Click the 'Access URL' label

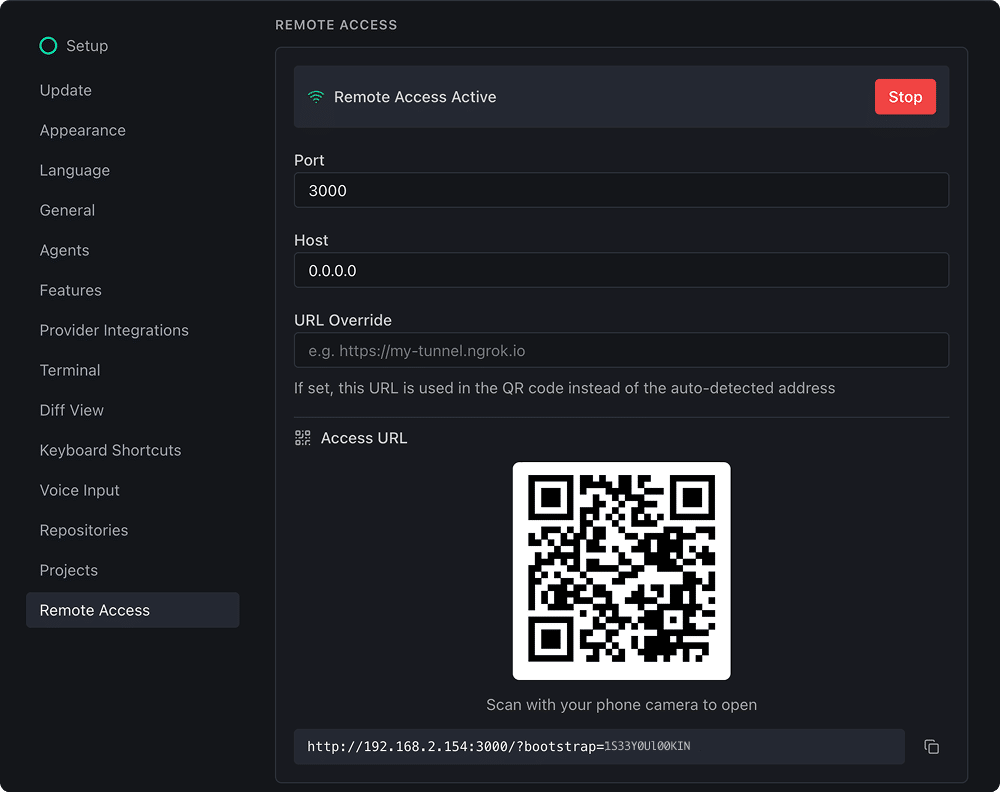point(364,438)
